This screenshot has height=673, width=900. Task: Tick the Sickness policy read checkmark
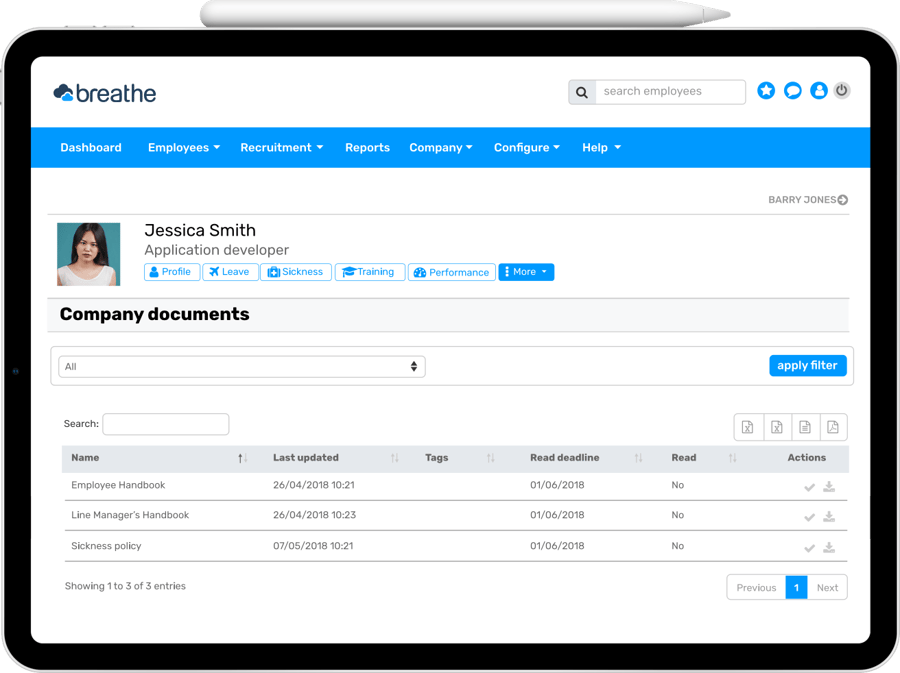[x=810, y=548]
